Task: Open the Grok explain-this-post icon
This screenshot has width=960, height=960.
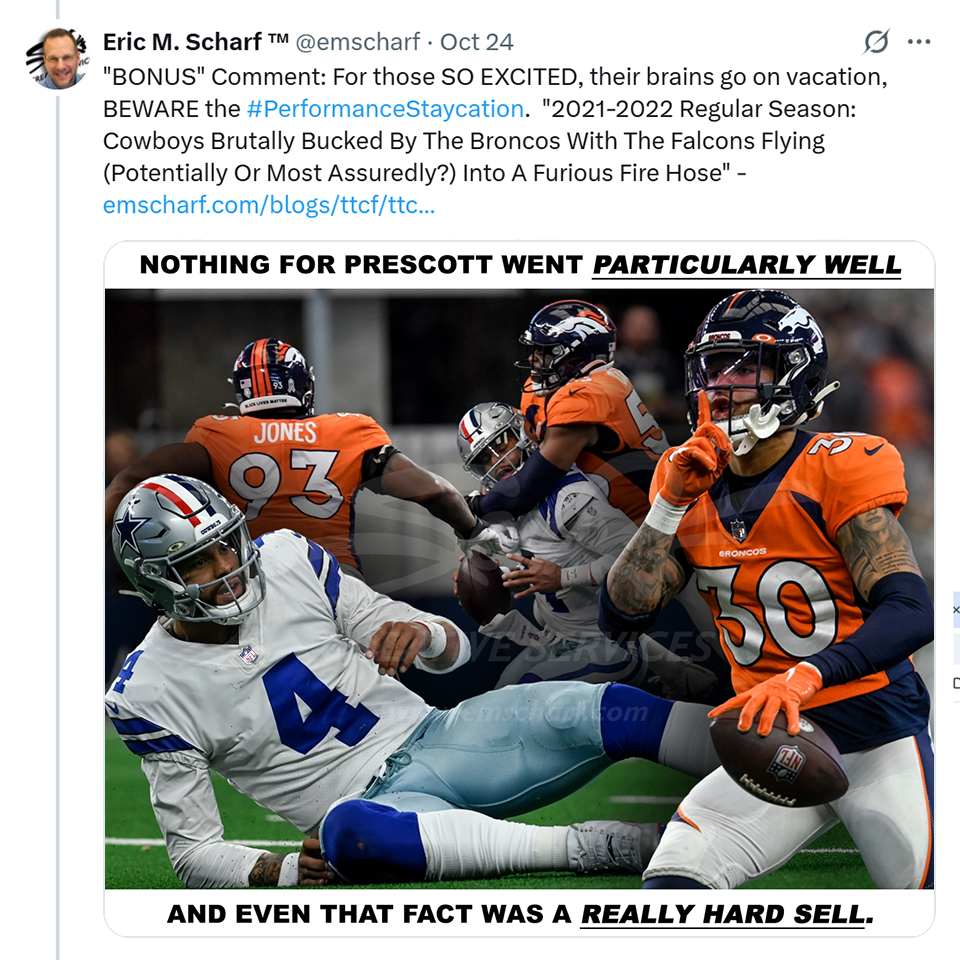Action: click(876, 42)
